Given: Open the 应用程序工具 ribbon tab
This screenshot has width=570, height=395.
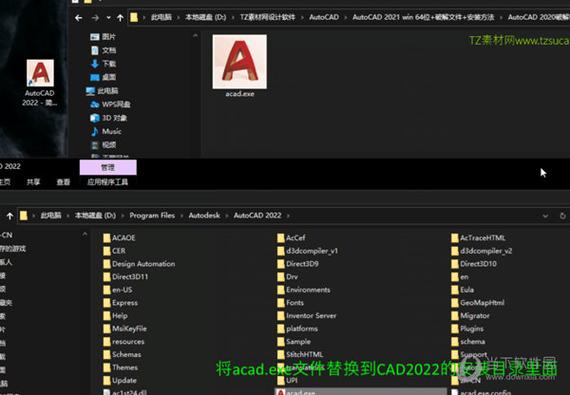Looking at the screenshot, I should (x=108, y=182).
